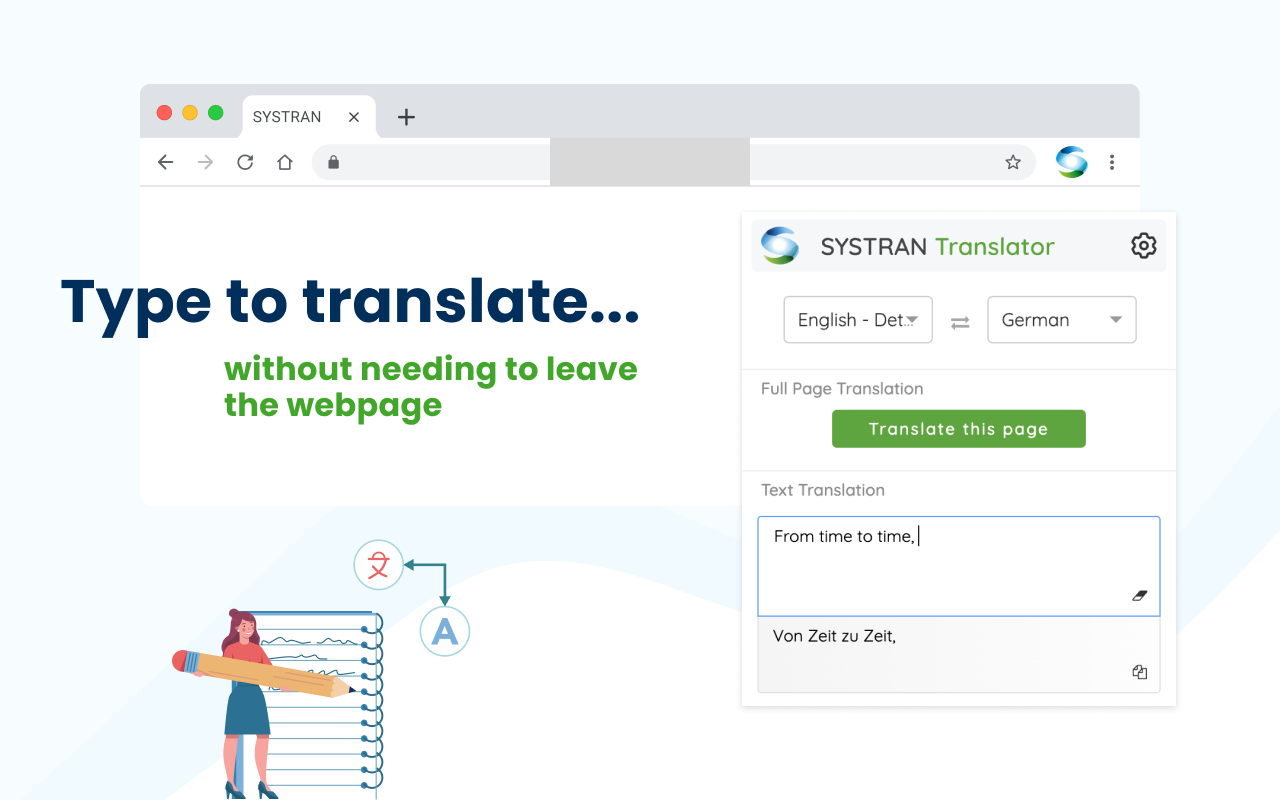The height and width of the screenshot is (800, 1280).
Task: Click the "Text Translation" section label
Action: click(823, 490)
